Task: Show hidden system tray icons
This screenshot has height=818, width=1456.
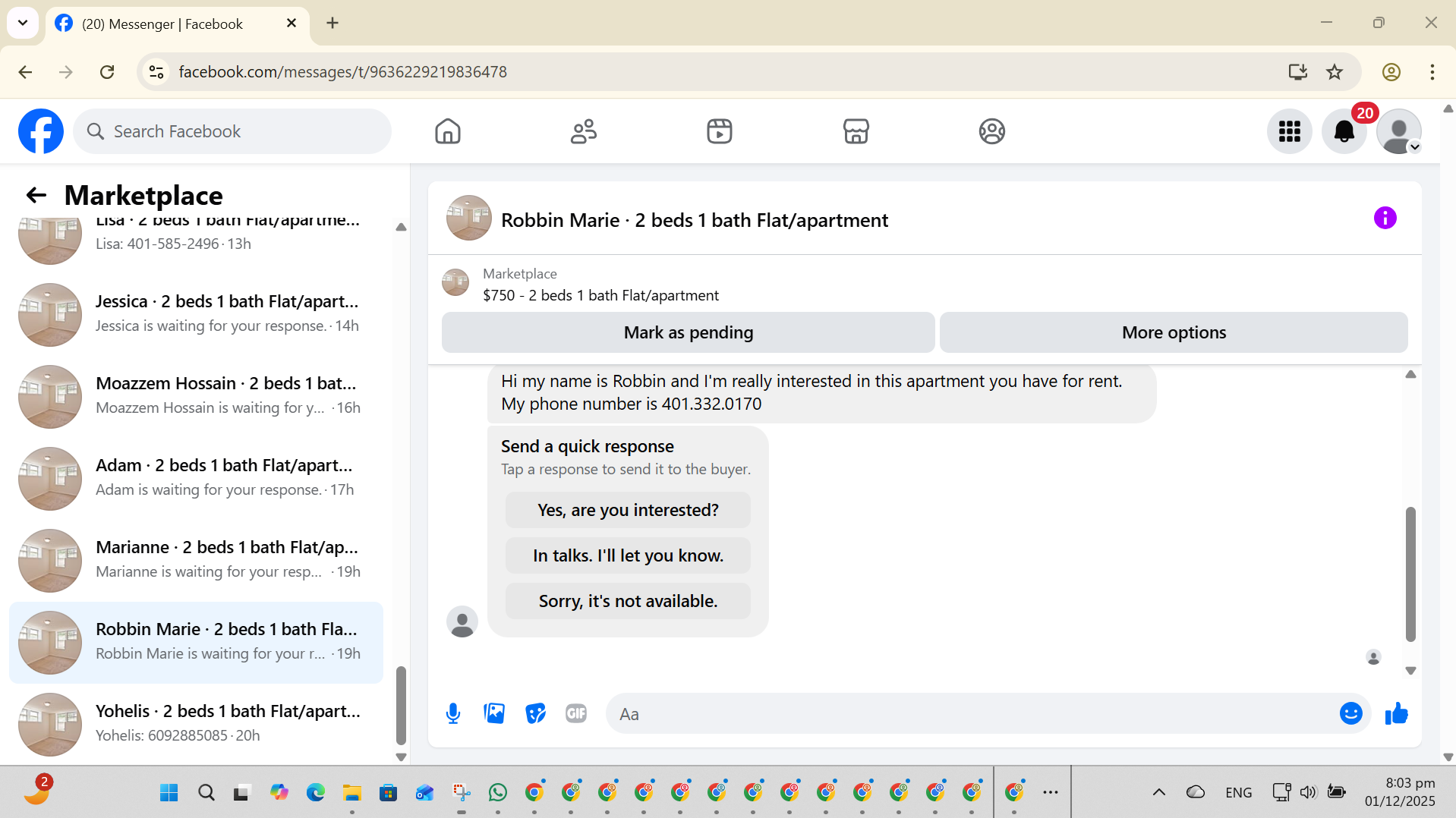Action: (1158, 792)
